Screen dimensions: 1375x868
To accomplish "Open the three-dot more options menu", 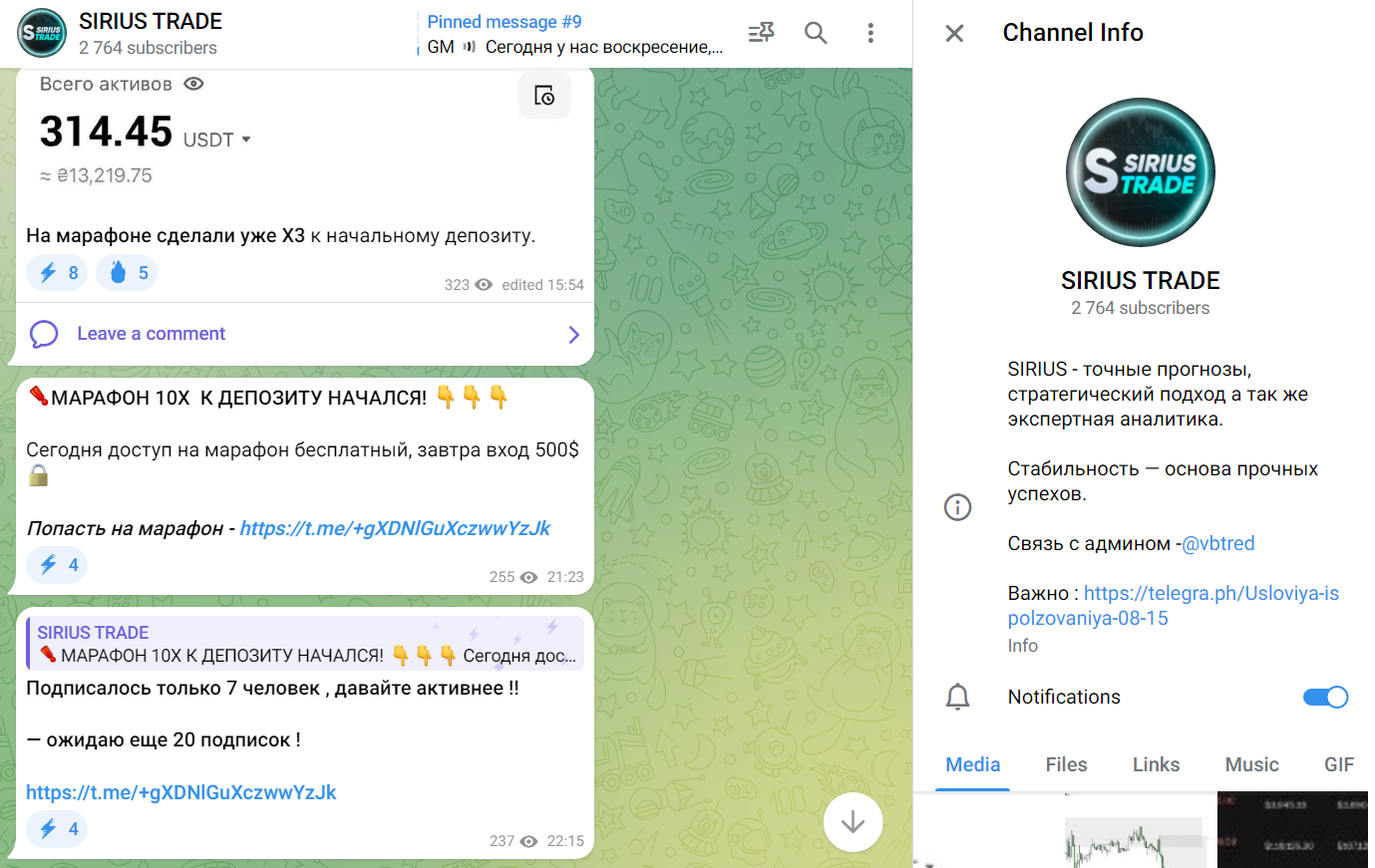I will 870,33.
